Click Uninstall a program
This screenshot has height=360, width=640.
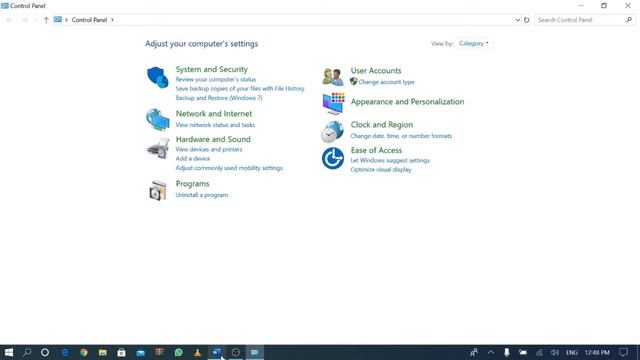[202, 195]
